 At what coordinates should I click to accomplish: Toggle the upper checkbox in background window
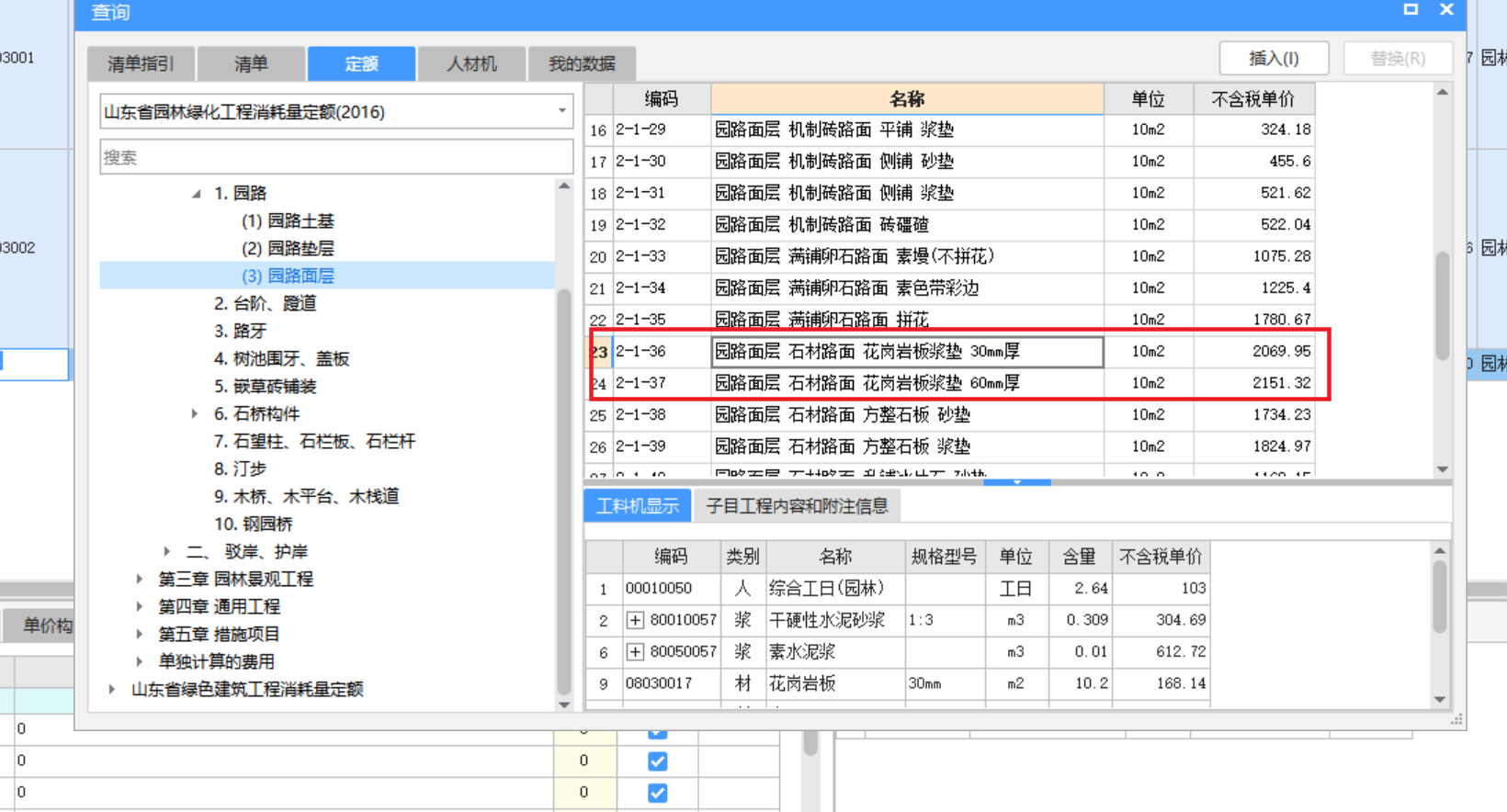coord(658,761)
